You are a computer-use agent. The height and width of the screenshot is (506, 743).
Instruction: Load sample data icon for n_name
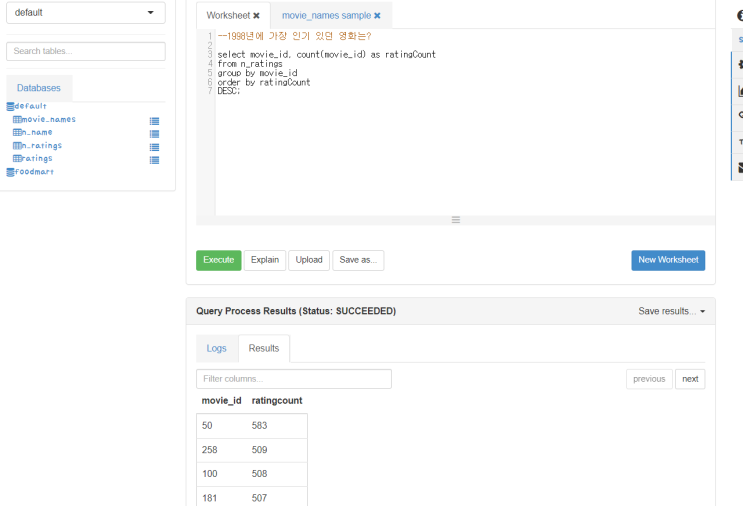pos(154,134)
